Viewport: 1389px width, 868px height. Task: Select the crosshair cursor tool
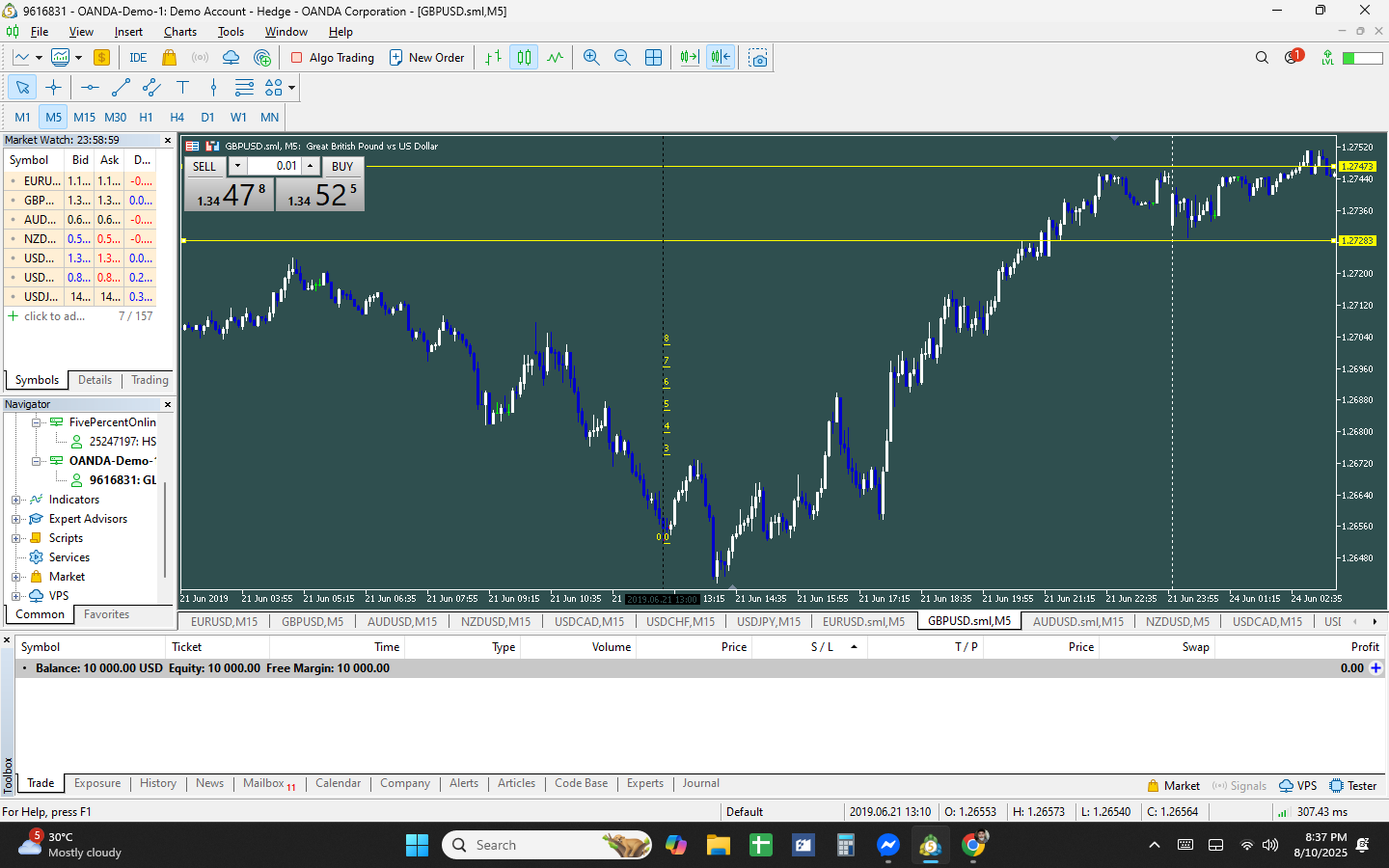point(53,88)
